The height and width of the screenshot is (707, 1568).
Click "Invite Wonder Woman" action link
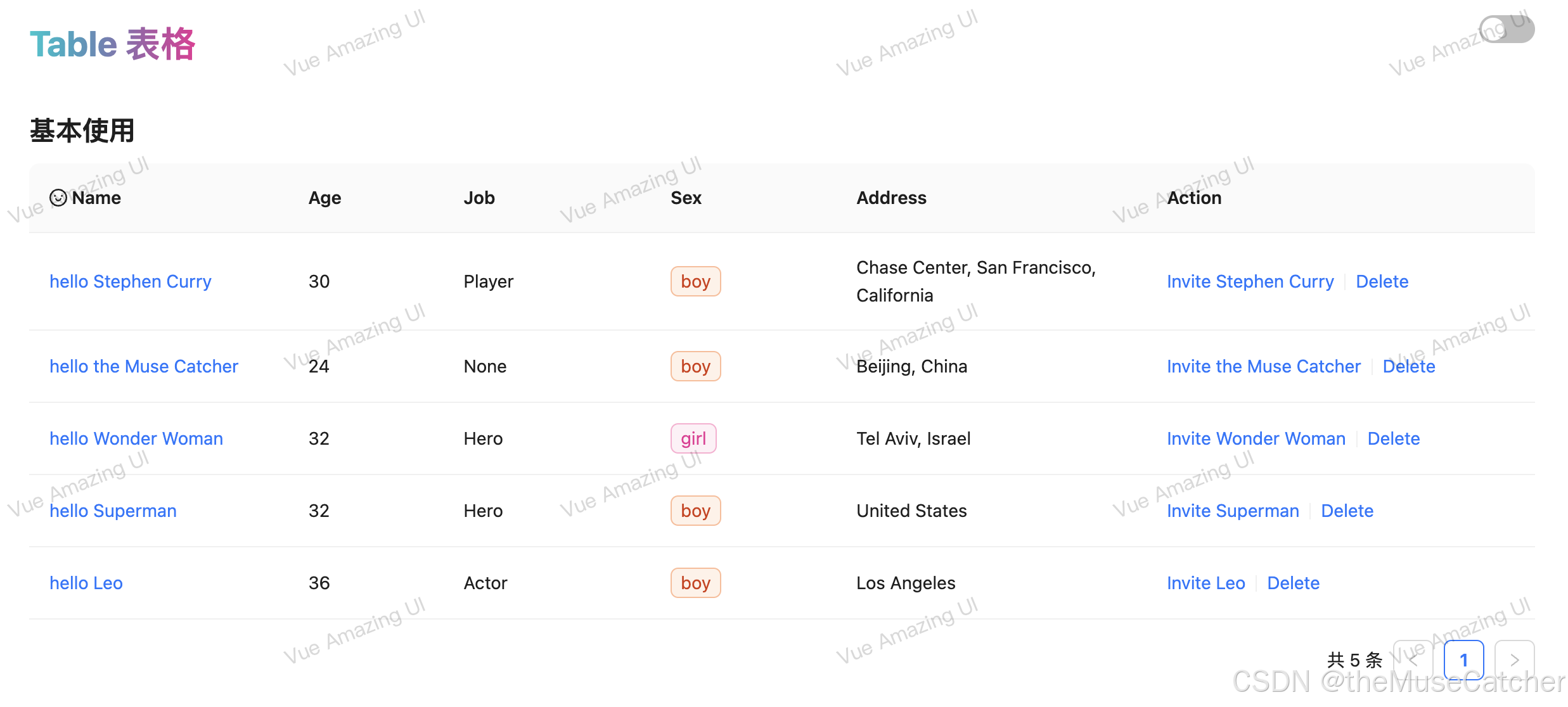click(1256, 438)
